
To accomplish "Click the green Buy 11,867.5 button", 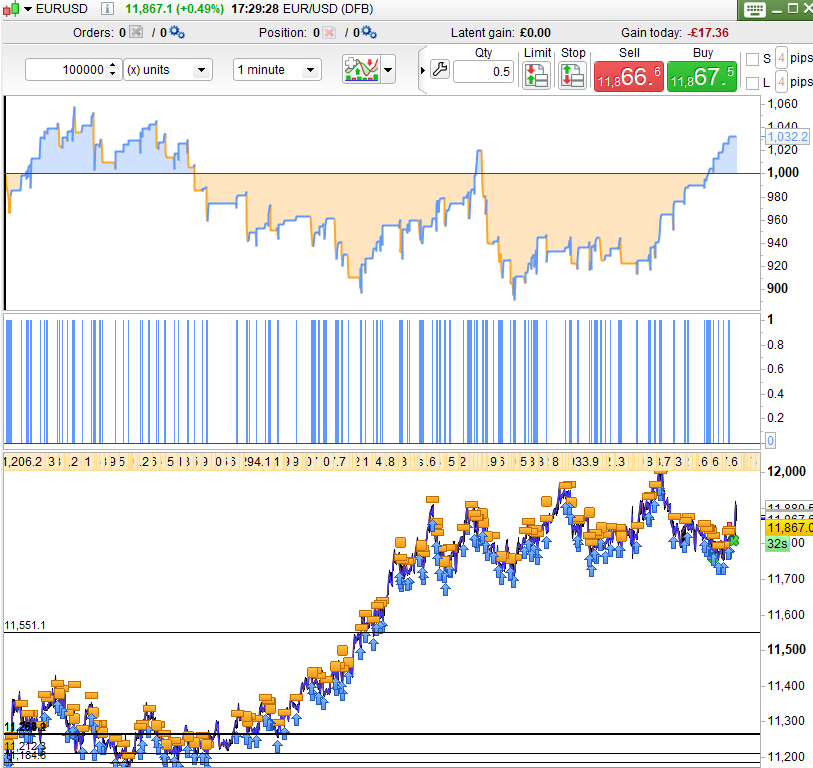I will coord(702,77).
